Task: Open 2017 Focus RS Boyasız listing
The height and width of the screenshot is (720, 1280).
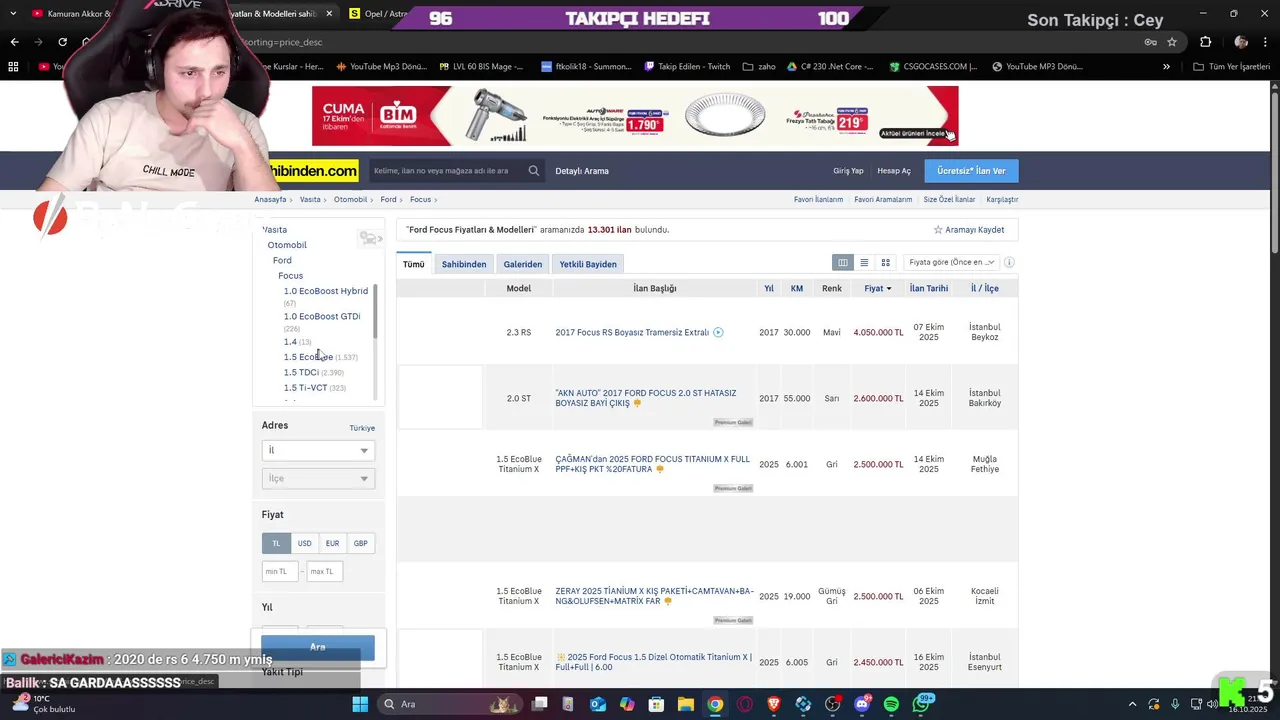Action: coord(632,332)
